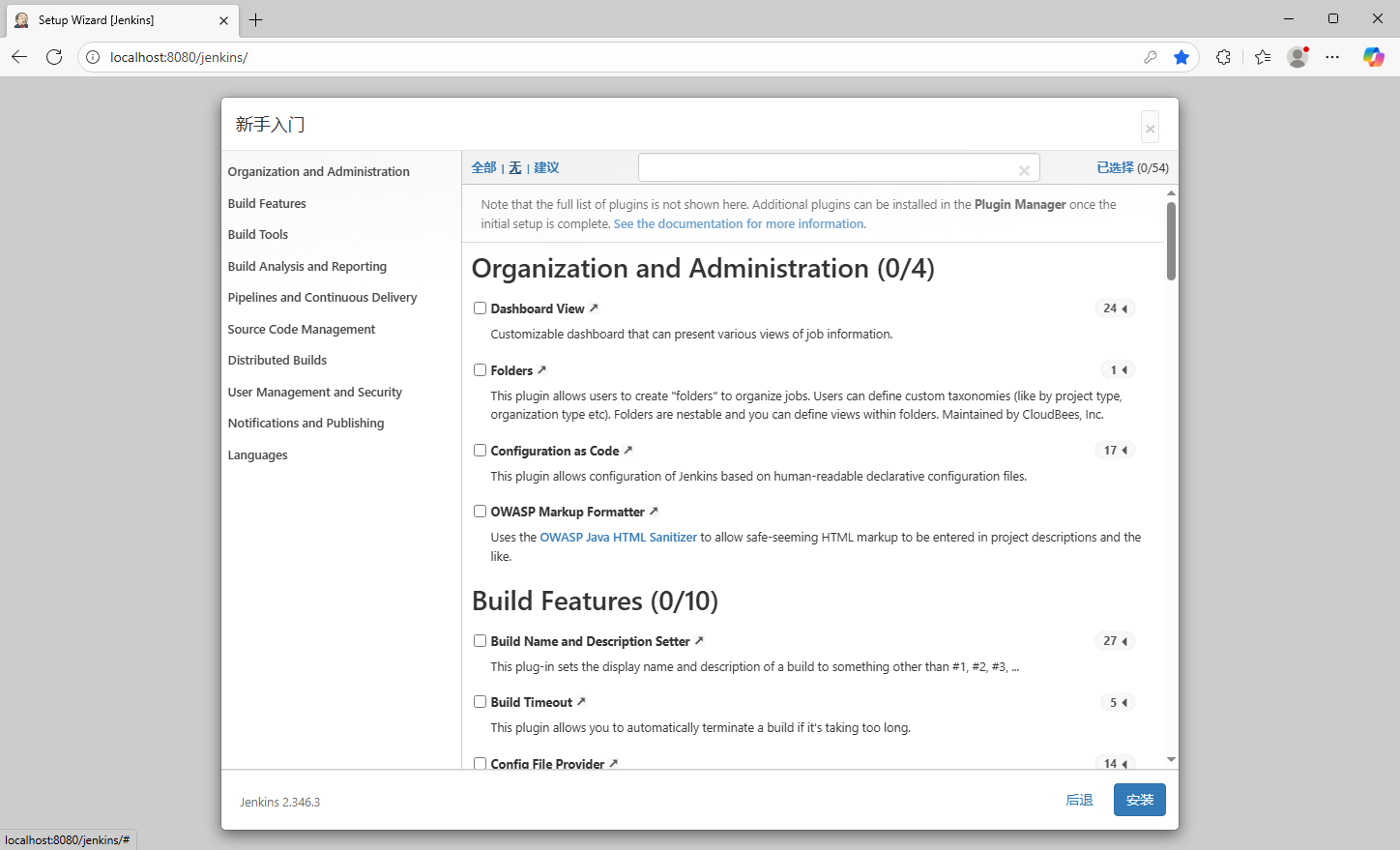Open Build Timeout external link icon
Image resolution: width=1400 pixels, height=850 pixels.
(581, 702)
